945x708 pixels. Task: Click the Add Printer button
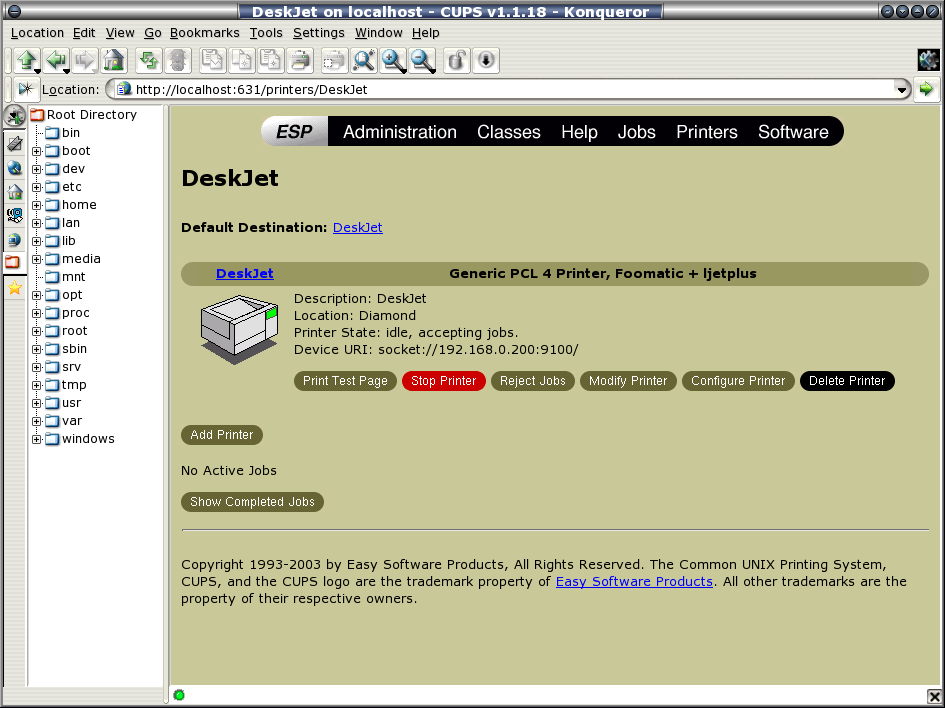222,435
